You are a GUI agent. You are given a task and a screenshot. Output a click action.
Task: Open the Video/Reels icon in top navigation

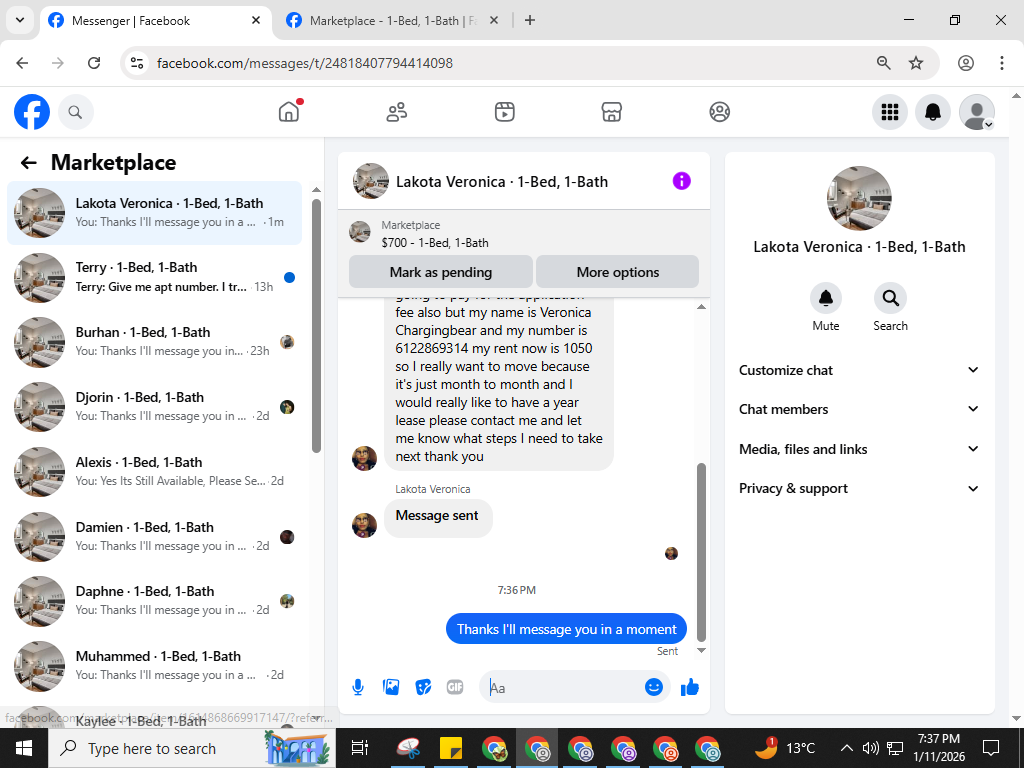[504, 112]
